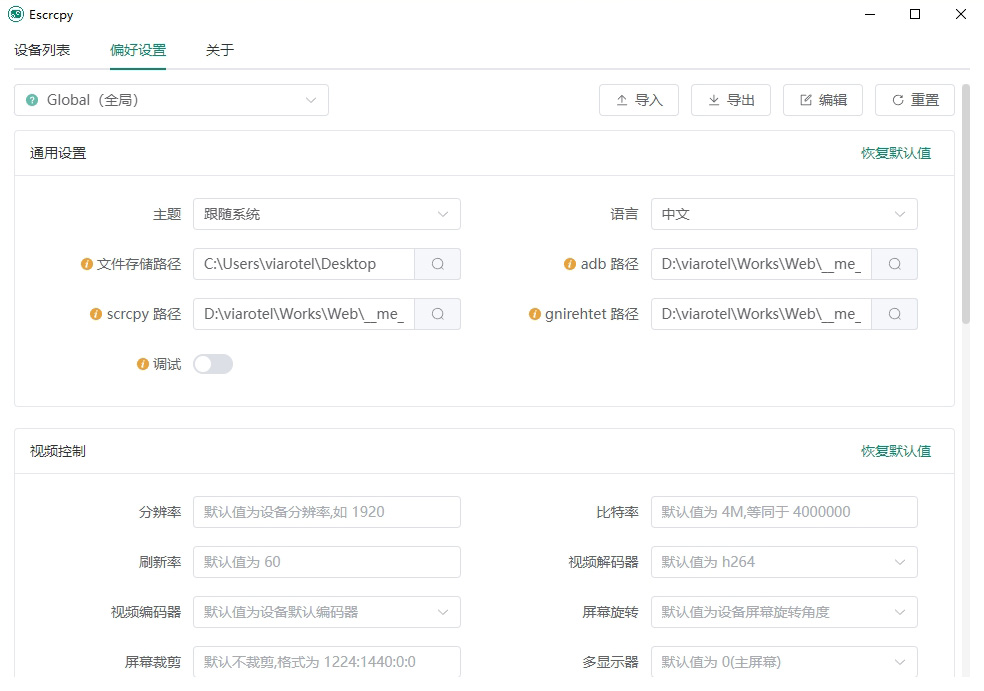Open the 关于 tab
The image size is (984, 691).
220,50
